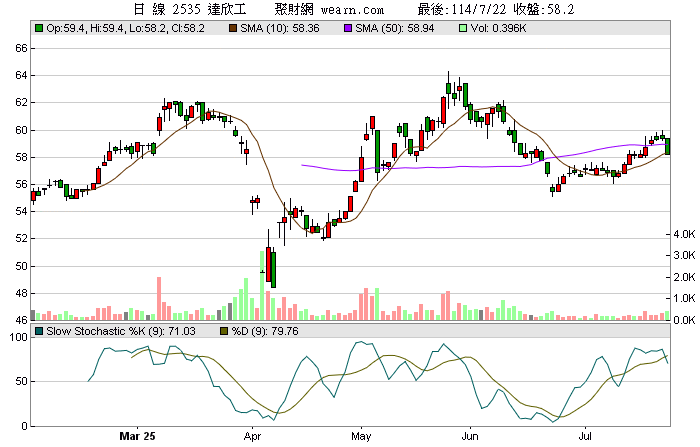The image size is (700, 447).
Task: Click the '100' stochastic axis label
Action: tap(19, 337)
